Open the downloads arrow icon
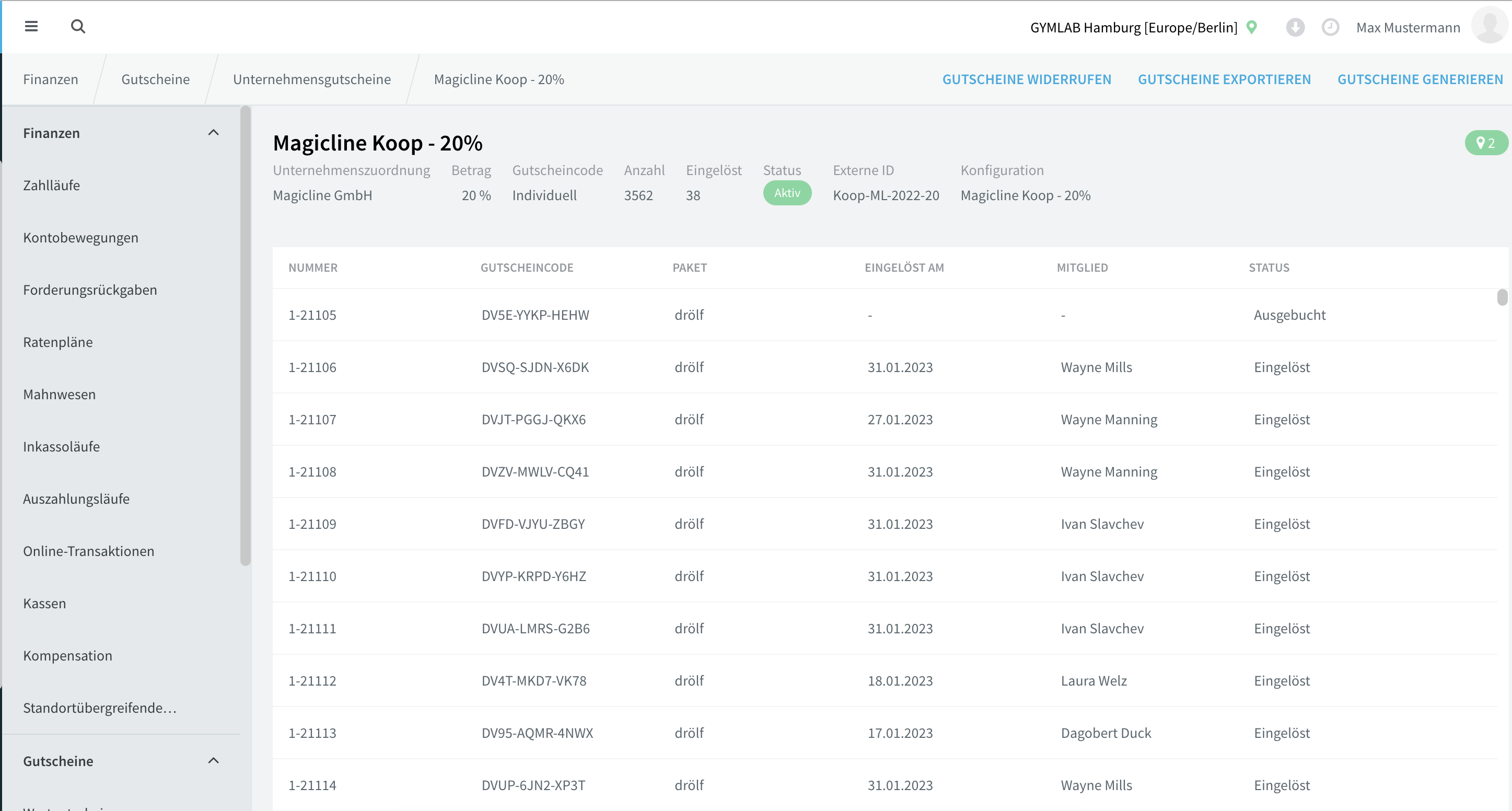Viewport: 1512px width, 811px height. 1295,27
